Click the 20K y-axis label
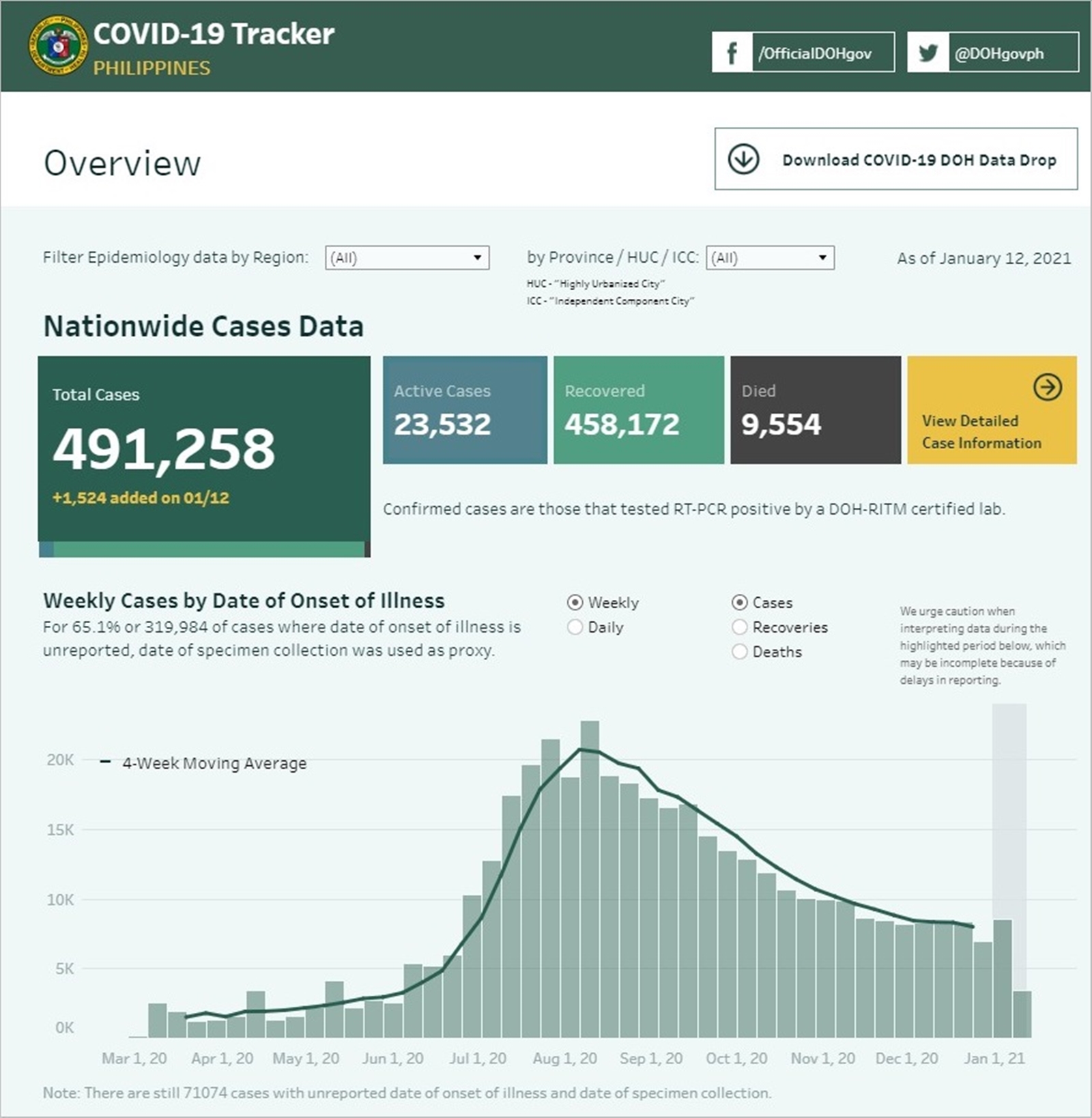Screen dimensions: 1092x1118 pos(60,760)
